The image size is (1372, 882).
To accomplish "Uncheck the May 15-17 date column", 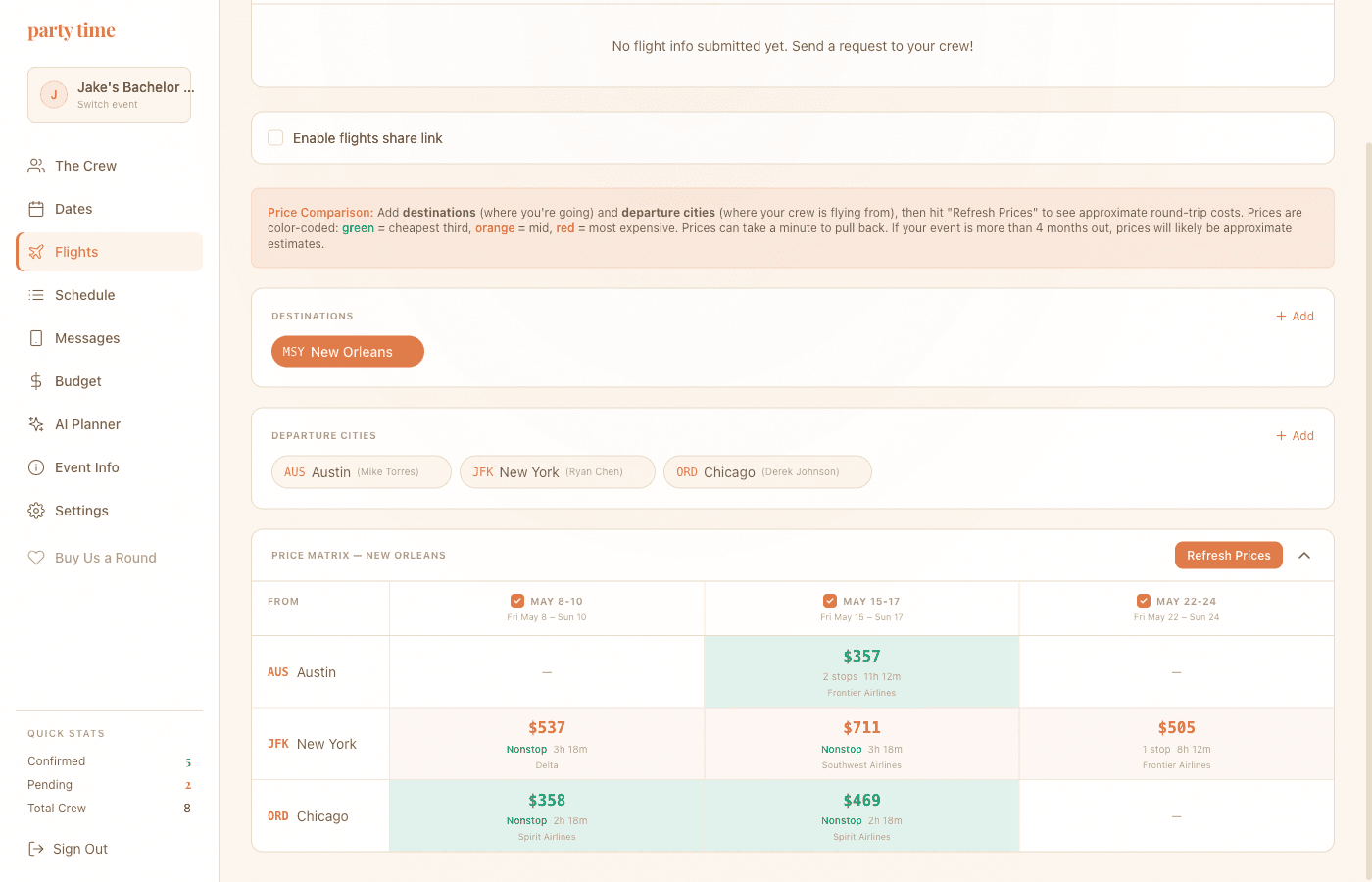I will (831, 600).
